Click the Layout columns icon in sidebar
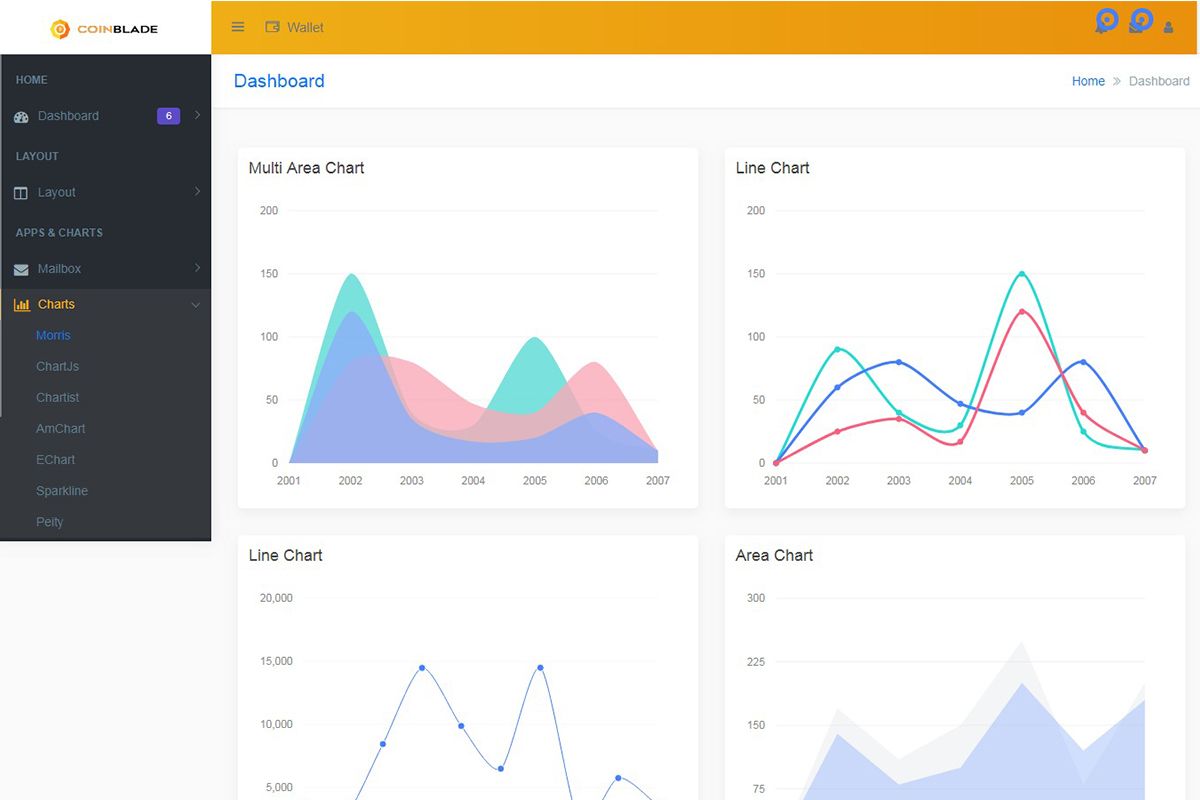 [x=21, y=193]
